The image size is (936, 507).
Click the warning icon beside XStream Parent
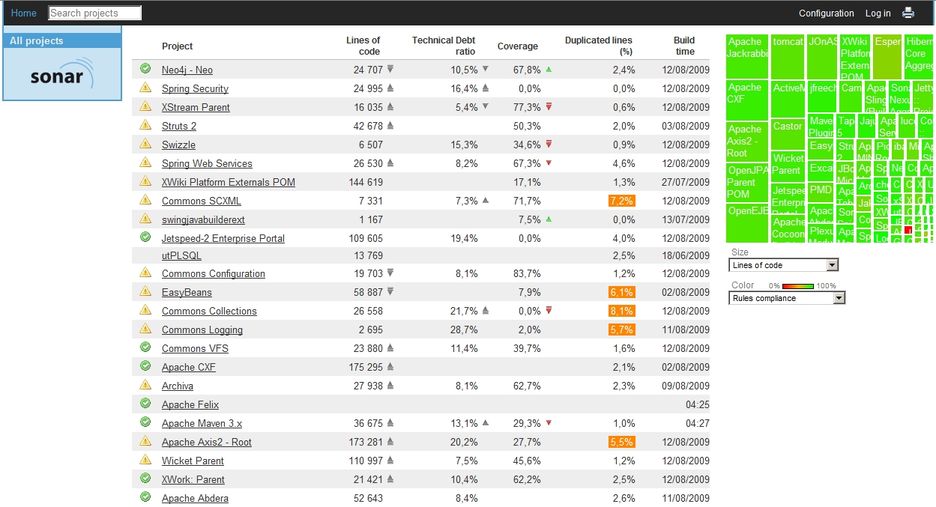145,106
